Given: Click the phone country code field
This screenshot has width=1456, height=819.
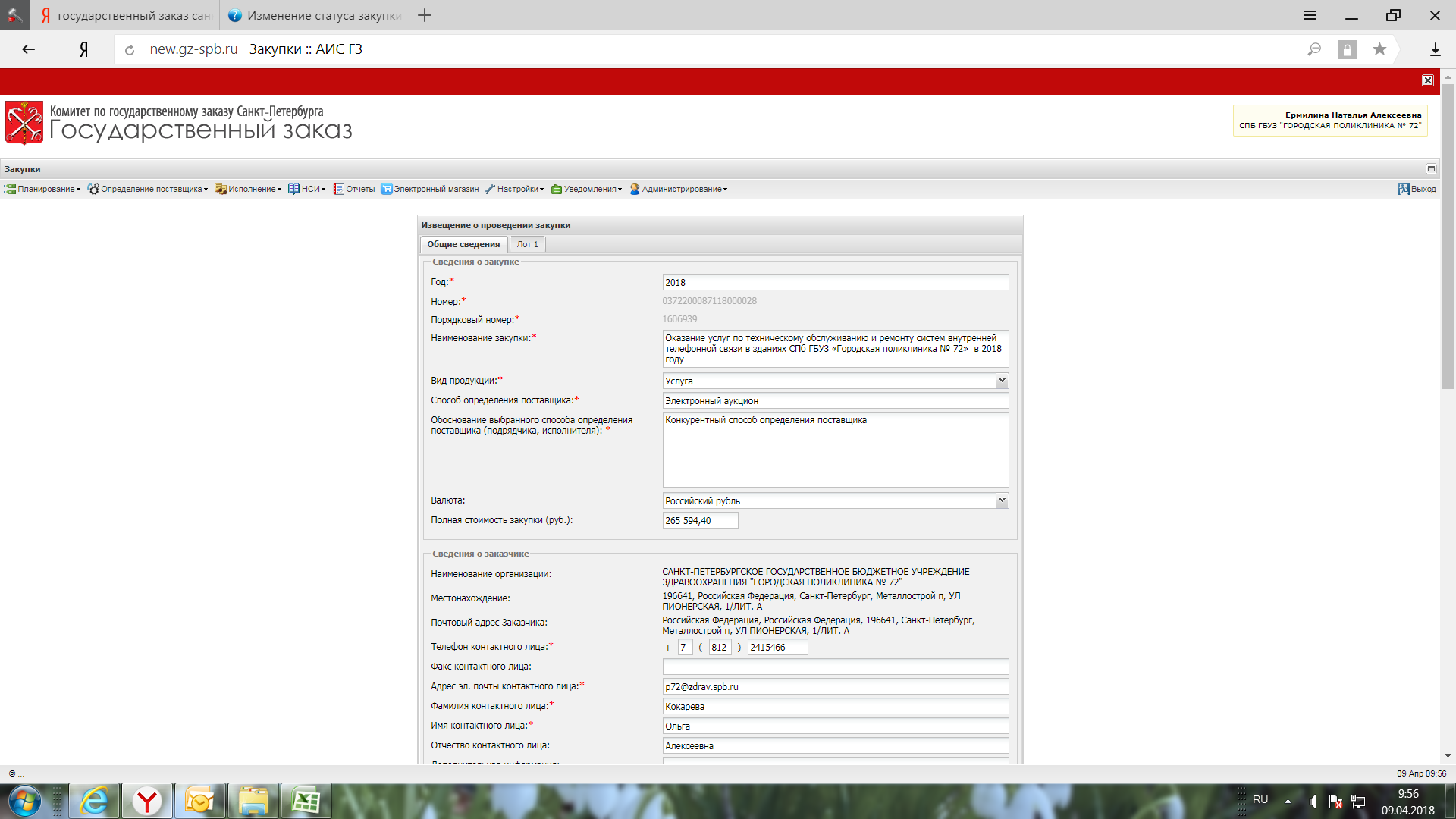Looking at the screenshot, I should pos(685,648).
